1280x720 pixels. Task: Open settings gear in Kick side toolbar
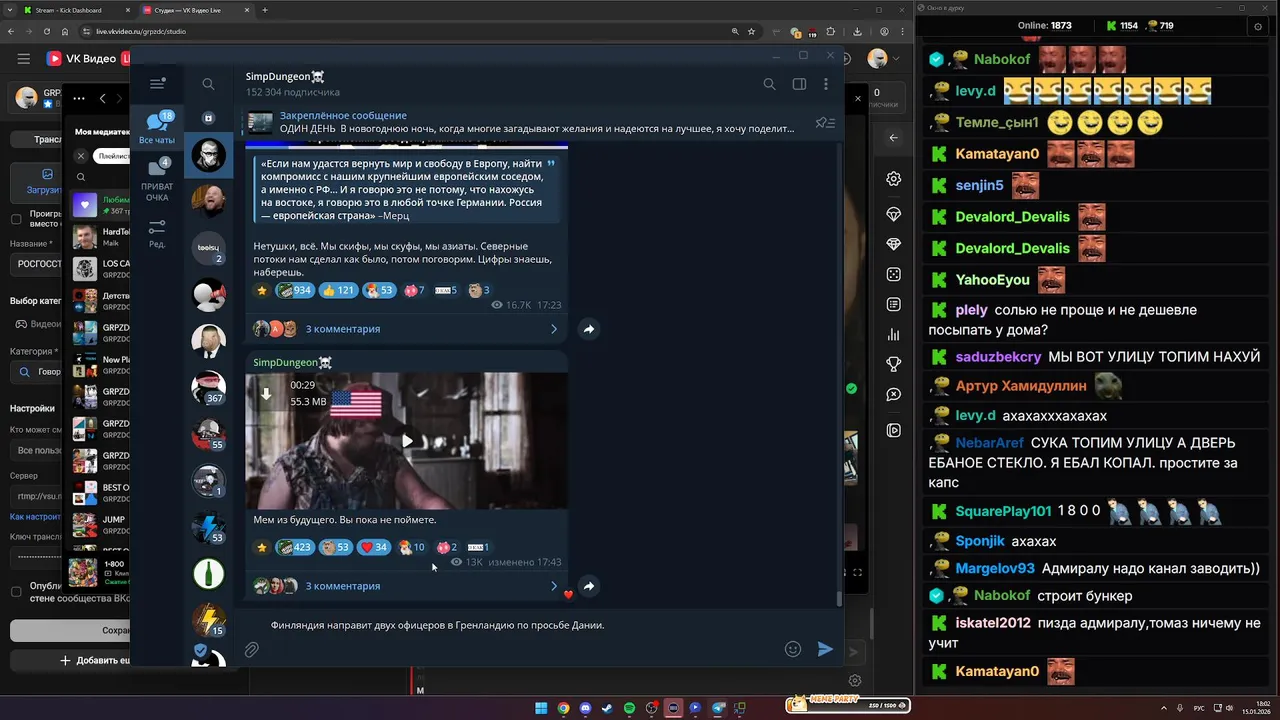[894, 179]
